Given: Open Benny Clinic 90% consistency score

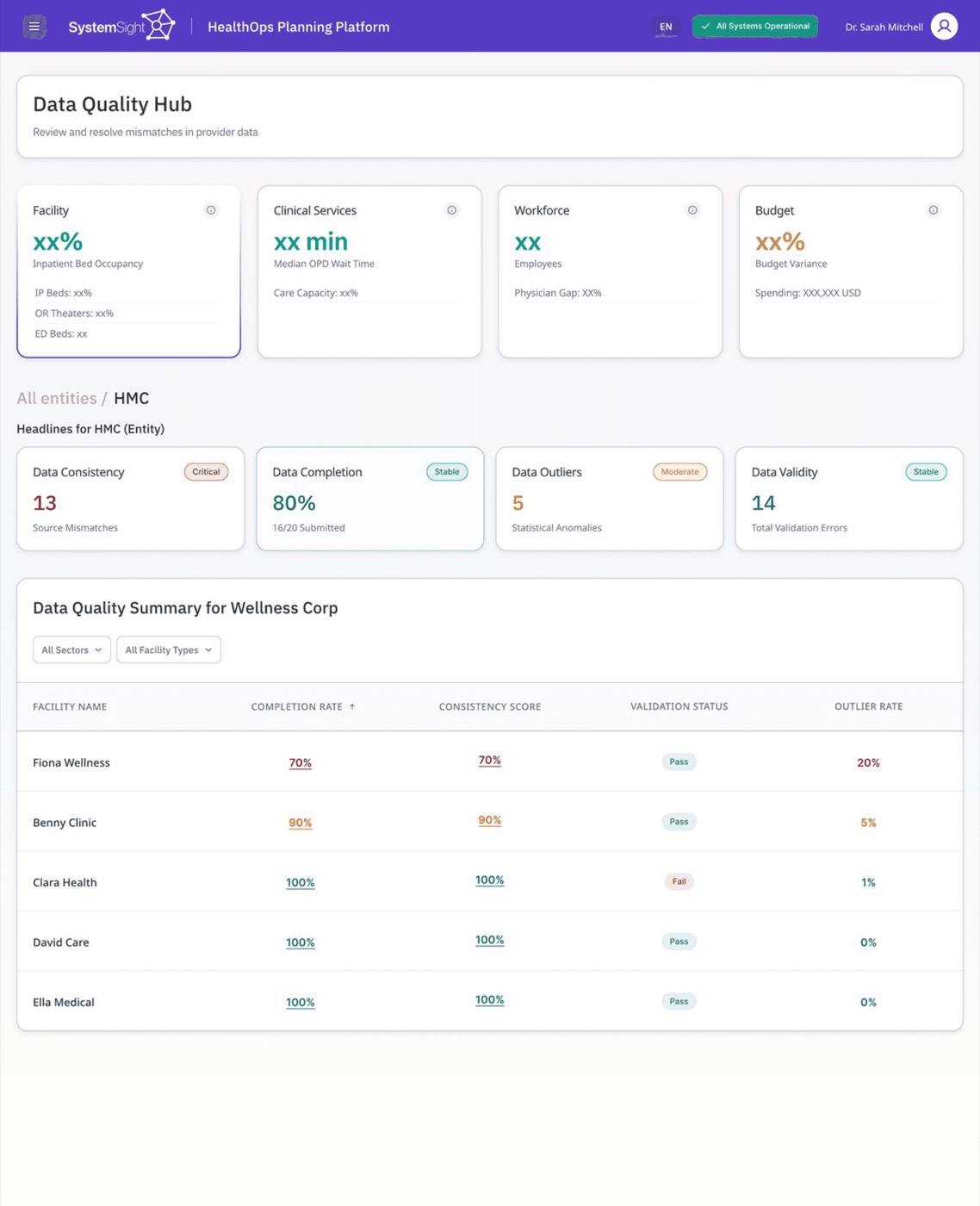Looking at the screenshot, I should (490, 820).
